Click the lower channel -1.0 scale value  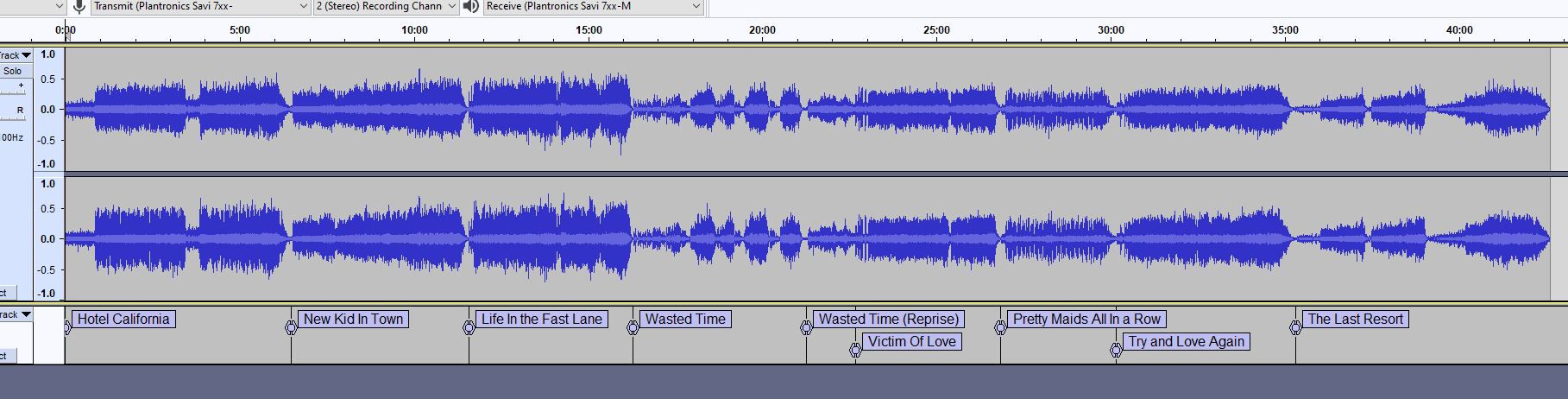point(47,294)
